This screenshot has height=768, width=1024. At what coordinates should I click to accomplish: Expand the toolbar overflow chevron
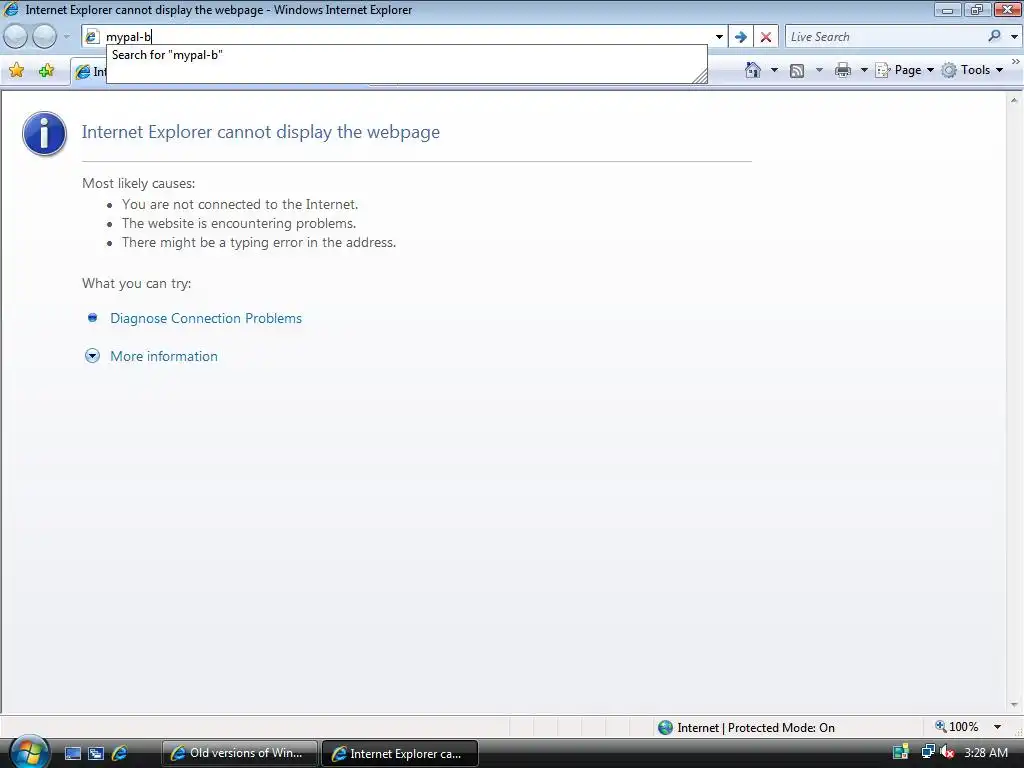point(1016,61)
